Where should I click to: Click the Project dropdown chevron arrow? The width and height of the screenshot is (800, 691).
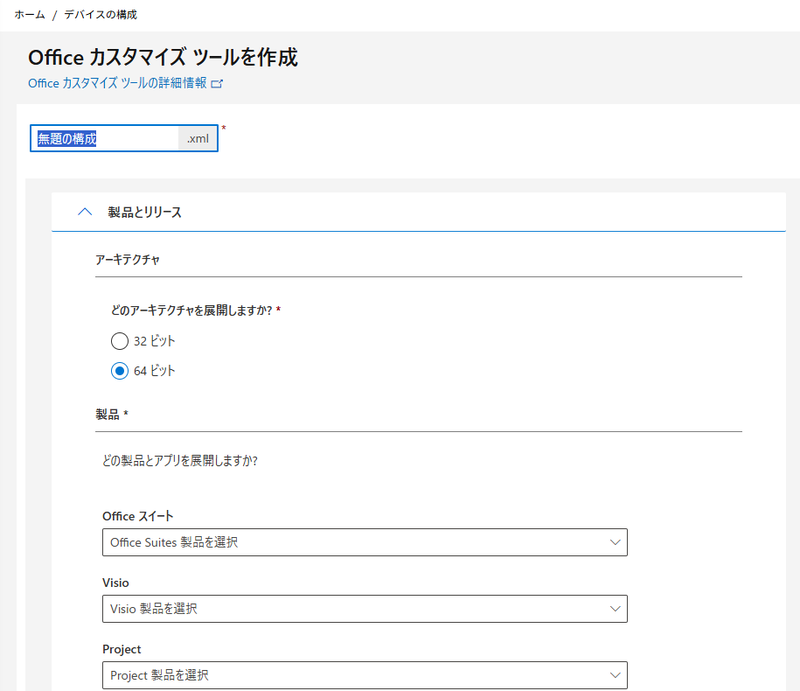(615, 675)
